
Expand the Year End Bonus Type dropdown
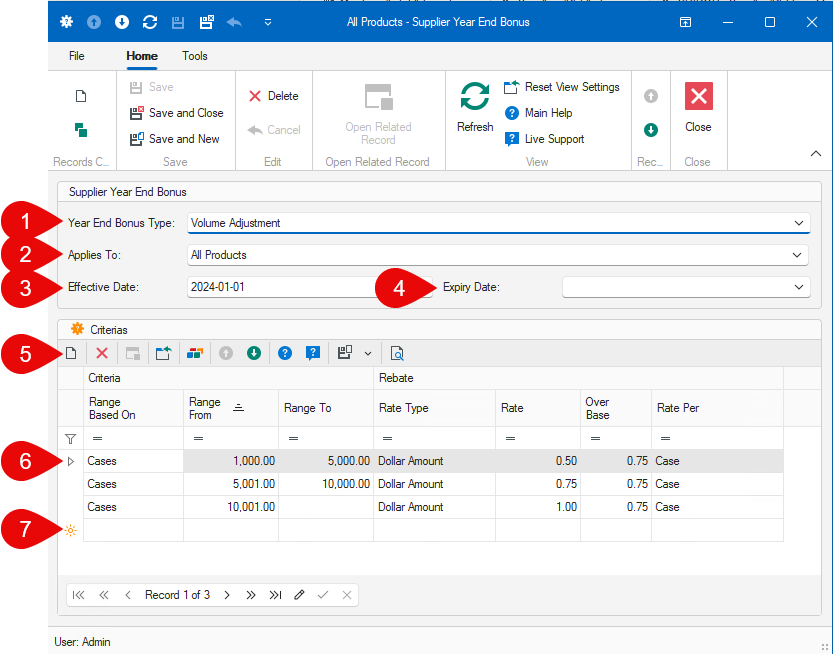[798, 223]
